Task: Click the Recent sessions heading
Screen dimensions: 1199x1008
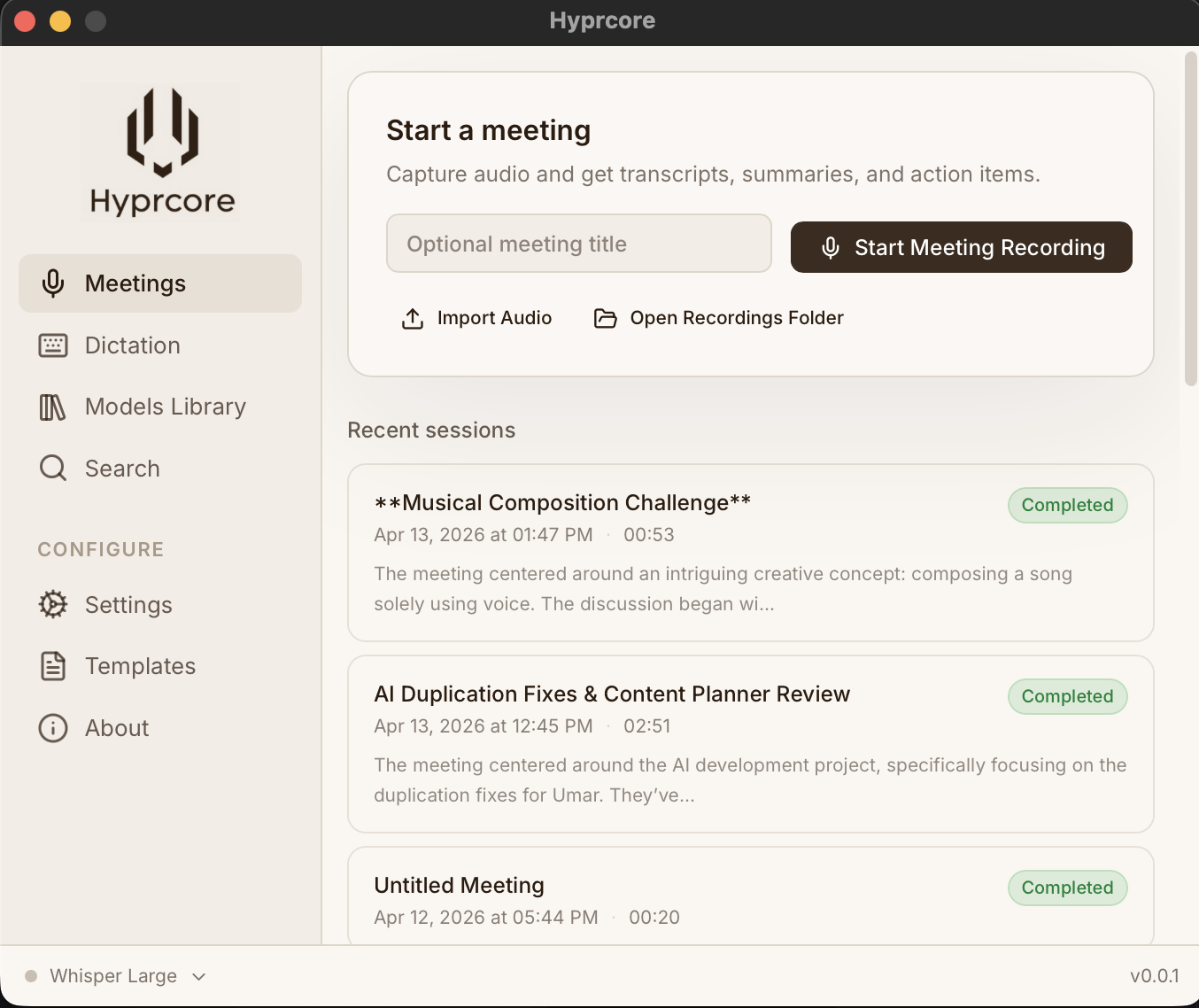Action: [x=431, y=430]
